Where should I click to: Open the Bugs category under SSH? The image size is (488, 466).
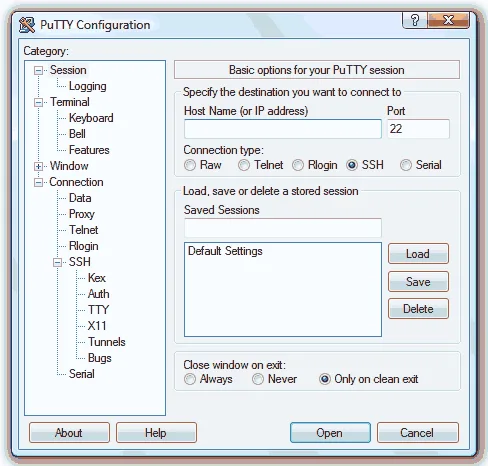(x=100, y=358)
